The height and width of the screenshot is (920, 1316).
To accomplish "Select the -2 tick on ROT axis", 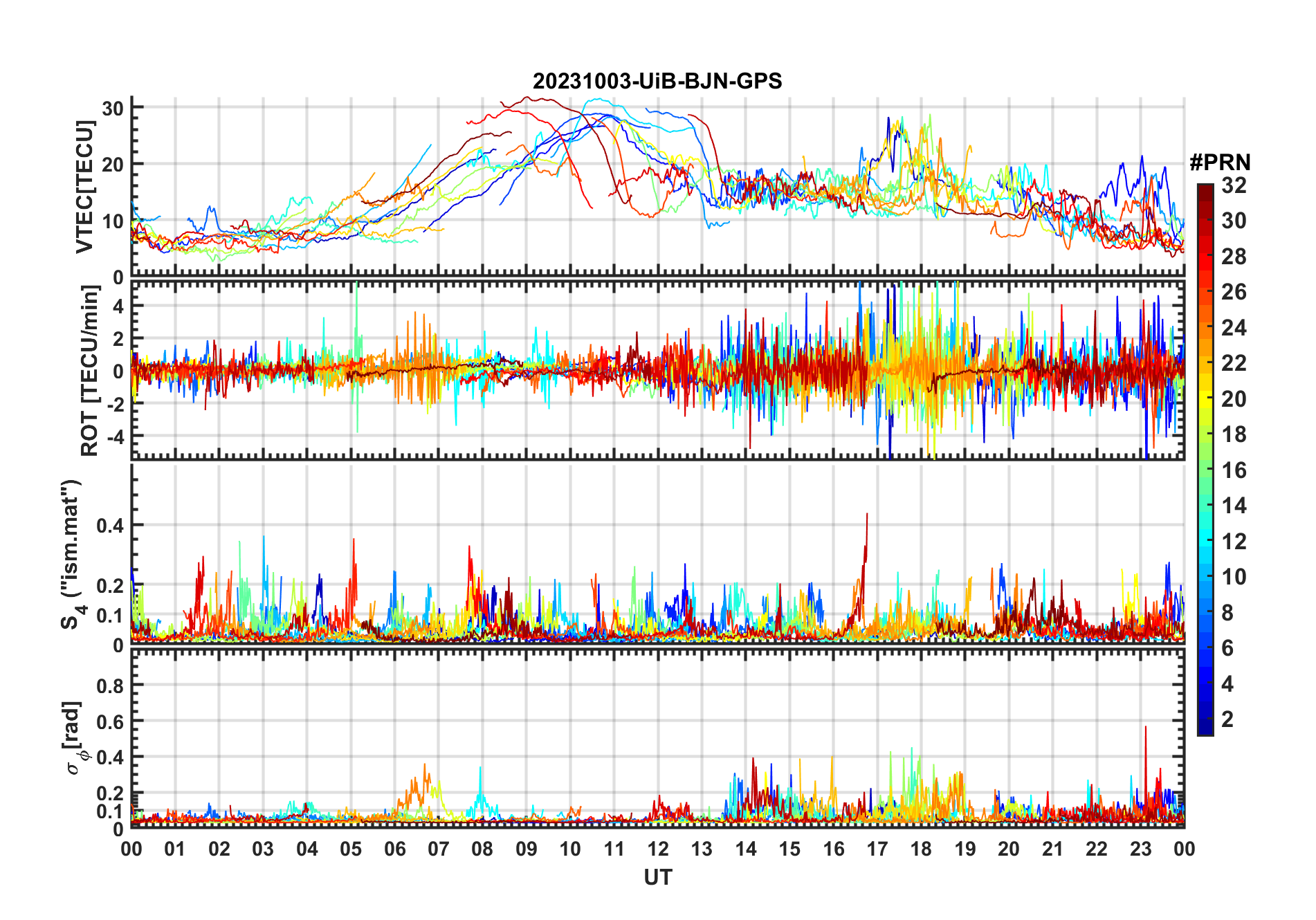I will click(115, 404).
